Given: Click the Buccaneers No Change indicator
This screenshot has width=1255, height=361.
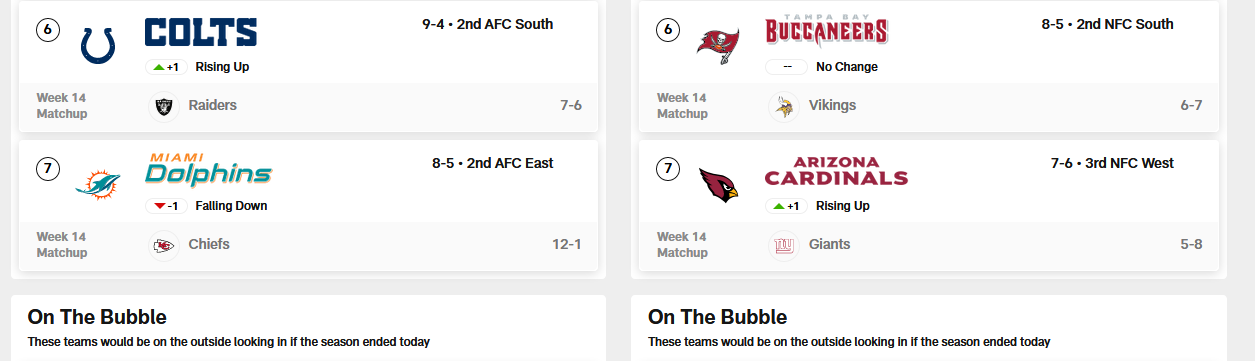Looking at the screenshot, I should coord(821,67).
